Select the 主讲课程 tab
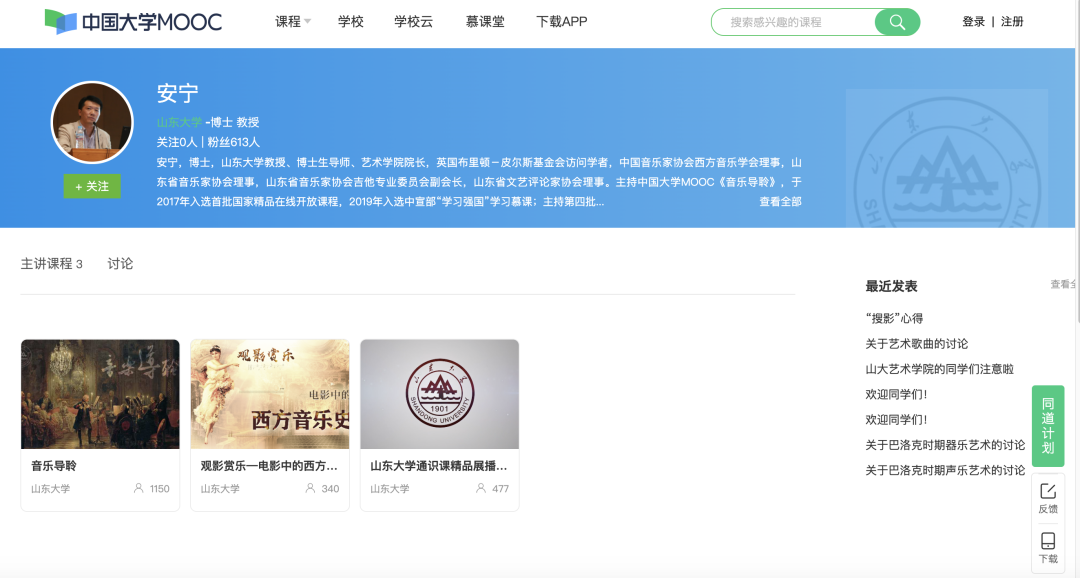Image resolution: width=1080 pixels, height=578 pixels. tap(46, 264)
